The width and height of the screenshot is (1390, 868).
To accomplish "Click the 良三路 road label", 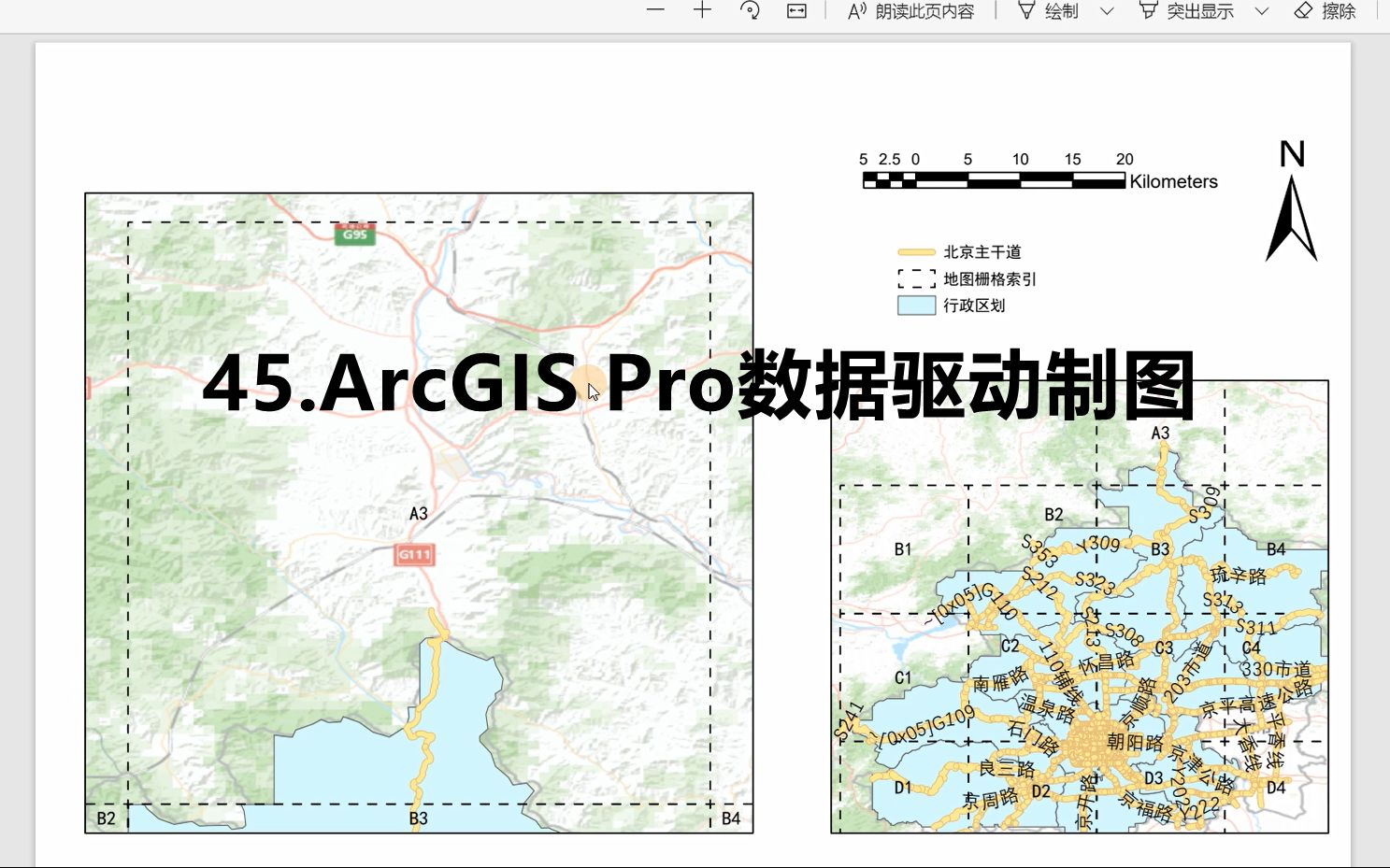I will click(x=1007, y=769).
